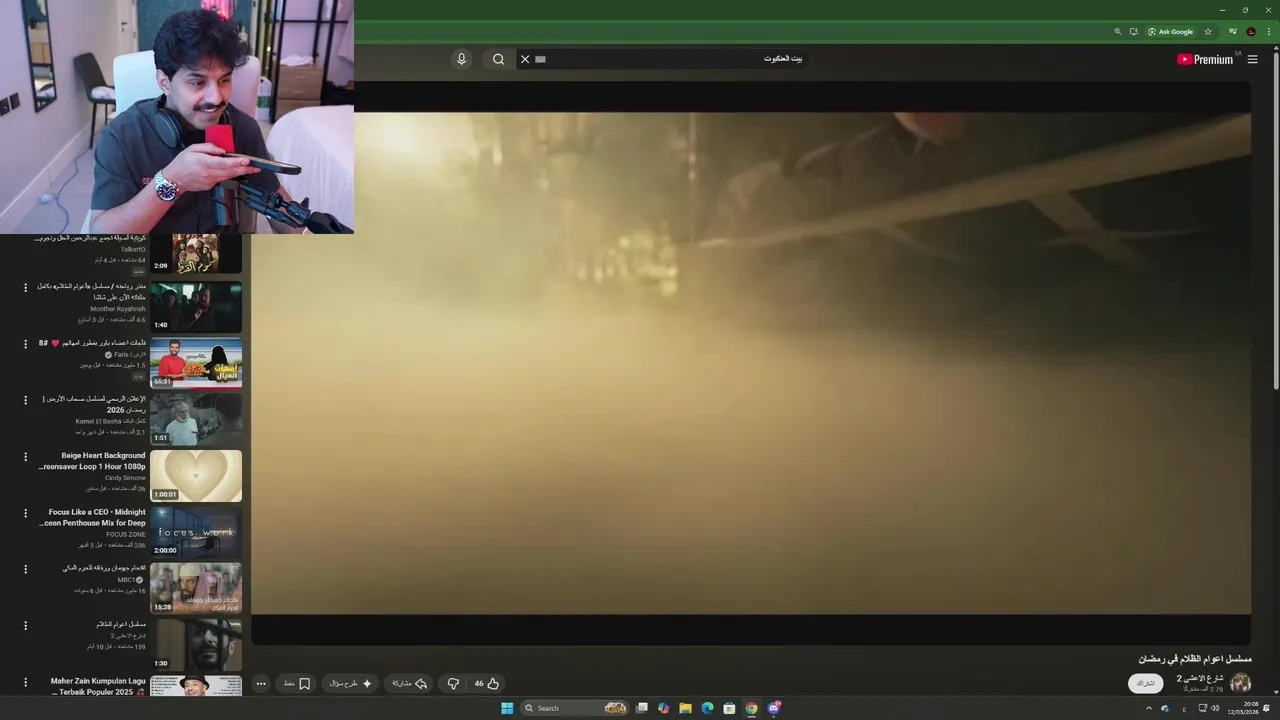Open the video title مسلسل اعوام الظلام في رمضان
This screenshot has height=720, width=1280.
coord(1194,659)
